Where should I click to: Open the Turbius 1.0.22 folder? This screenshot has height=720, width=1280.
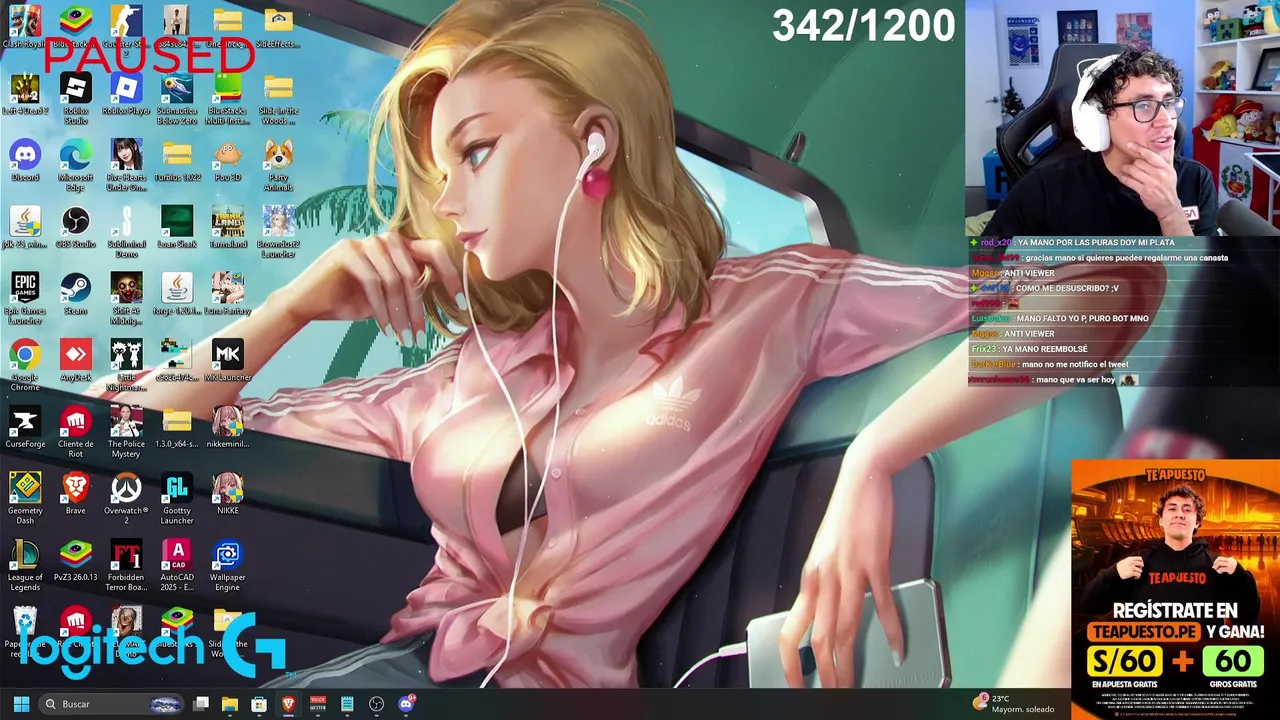click(177, 161)
